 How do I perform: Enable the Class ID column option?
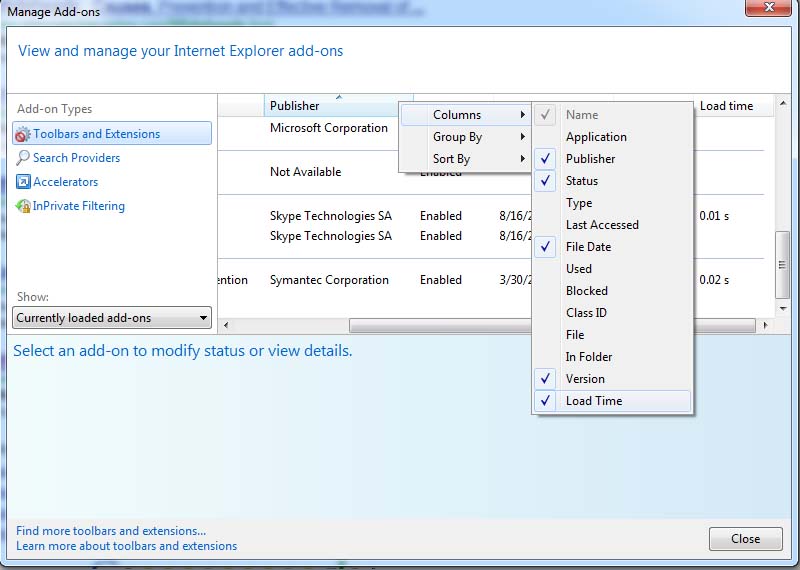(x=612, y=312)
